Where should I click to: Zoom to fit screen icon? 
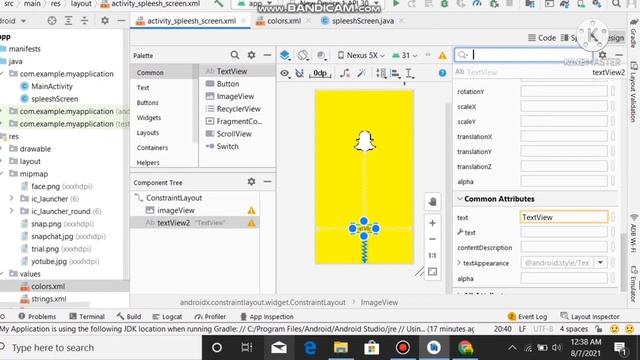433,272
